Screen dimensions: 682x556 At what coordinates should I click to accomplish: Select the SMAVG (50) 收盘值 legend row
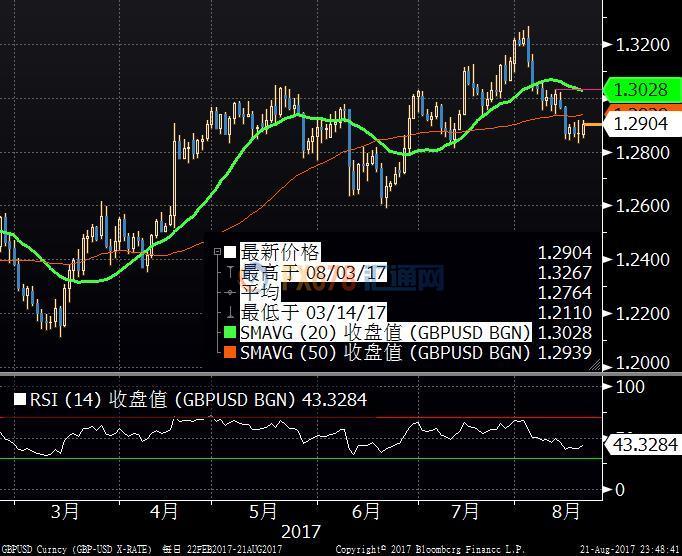tap(385, 352)
